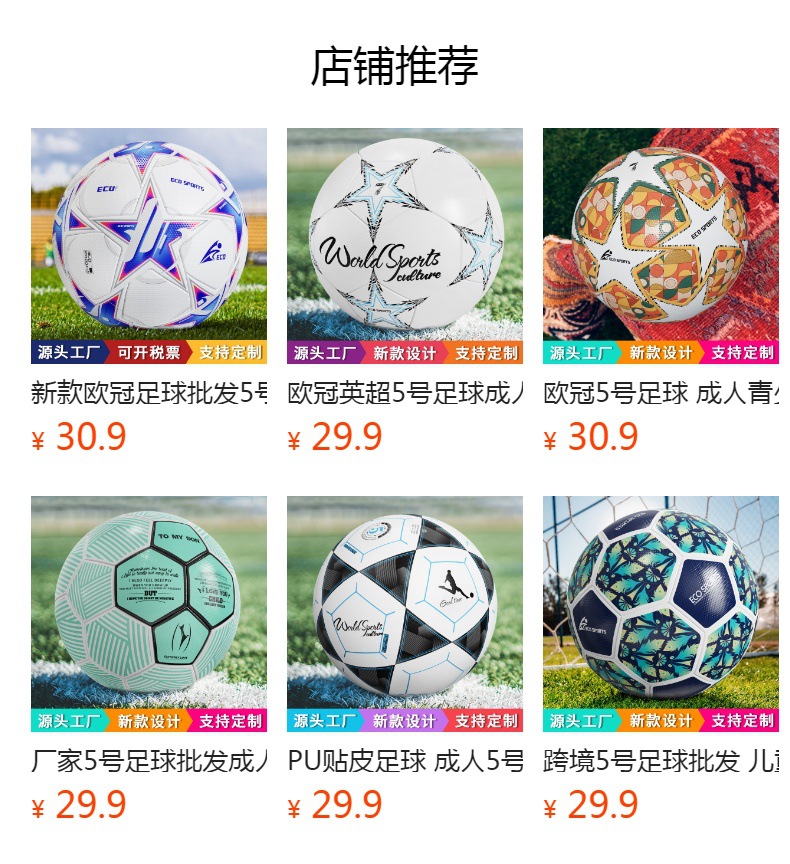The width and height of the screenshot is (790, 864).
Task: Open product title 跨境5号足球批发
Action: (661, 762)
